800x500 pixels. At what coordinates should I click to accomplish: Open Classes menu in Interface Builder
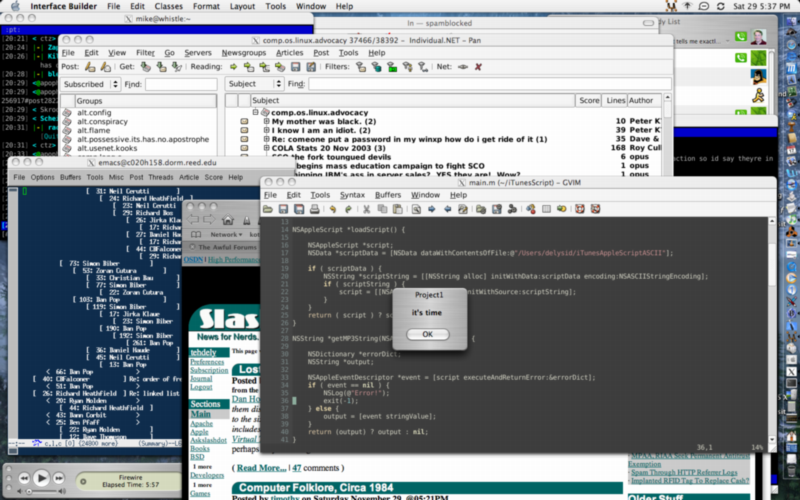(x=168, y=6)
